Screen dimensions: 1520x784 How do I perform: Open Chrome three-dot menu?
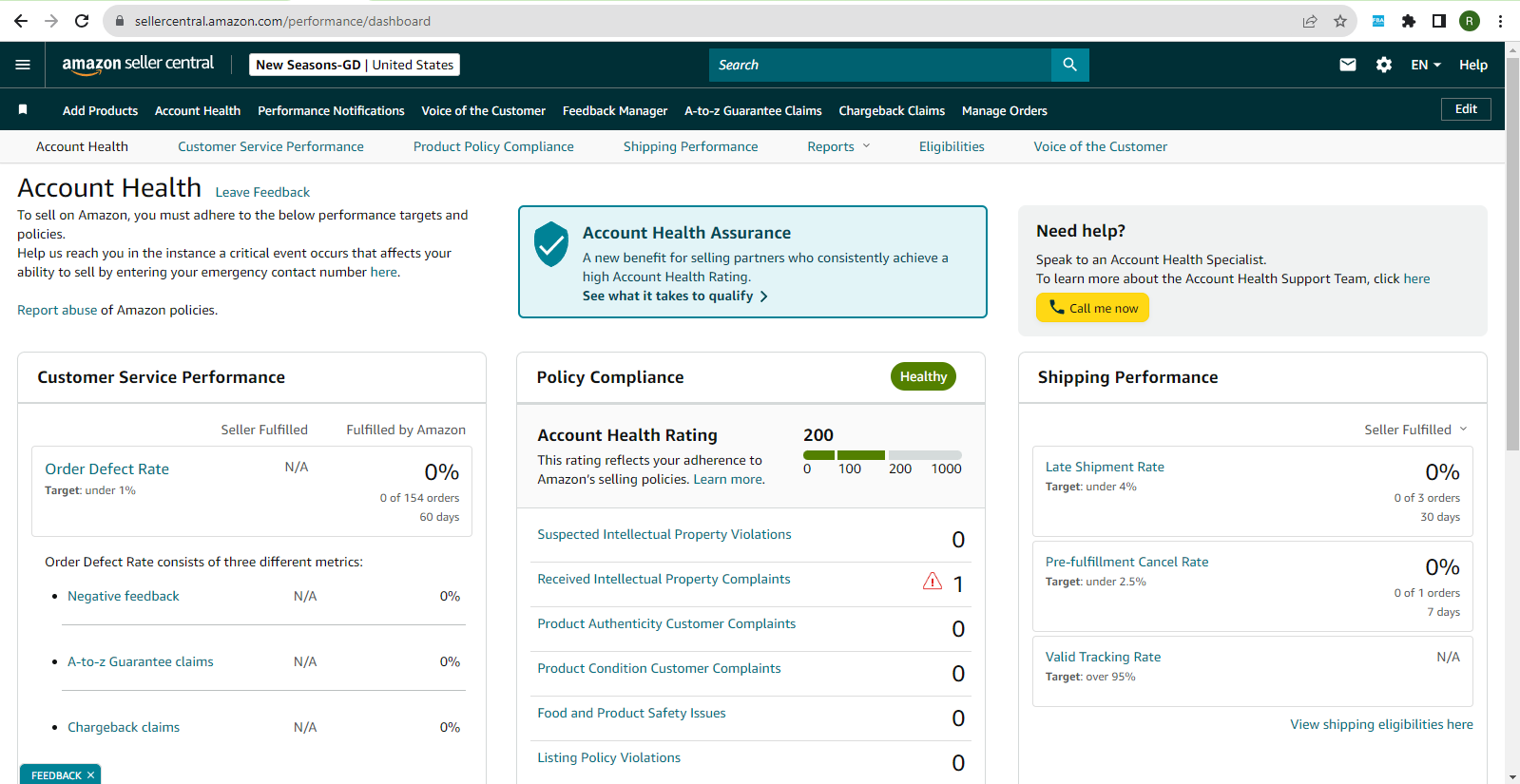(1500, 21)
